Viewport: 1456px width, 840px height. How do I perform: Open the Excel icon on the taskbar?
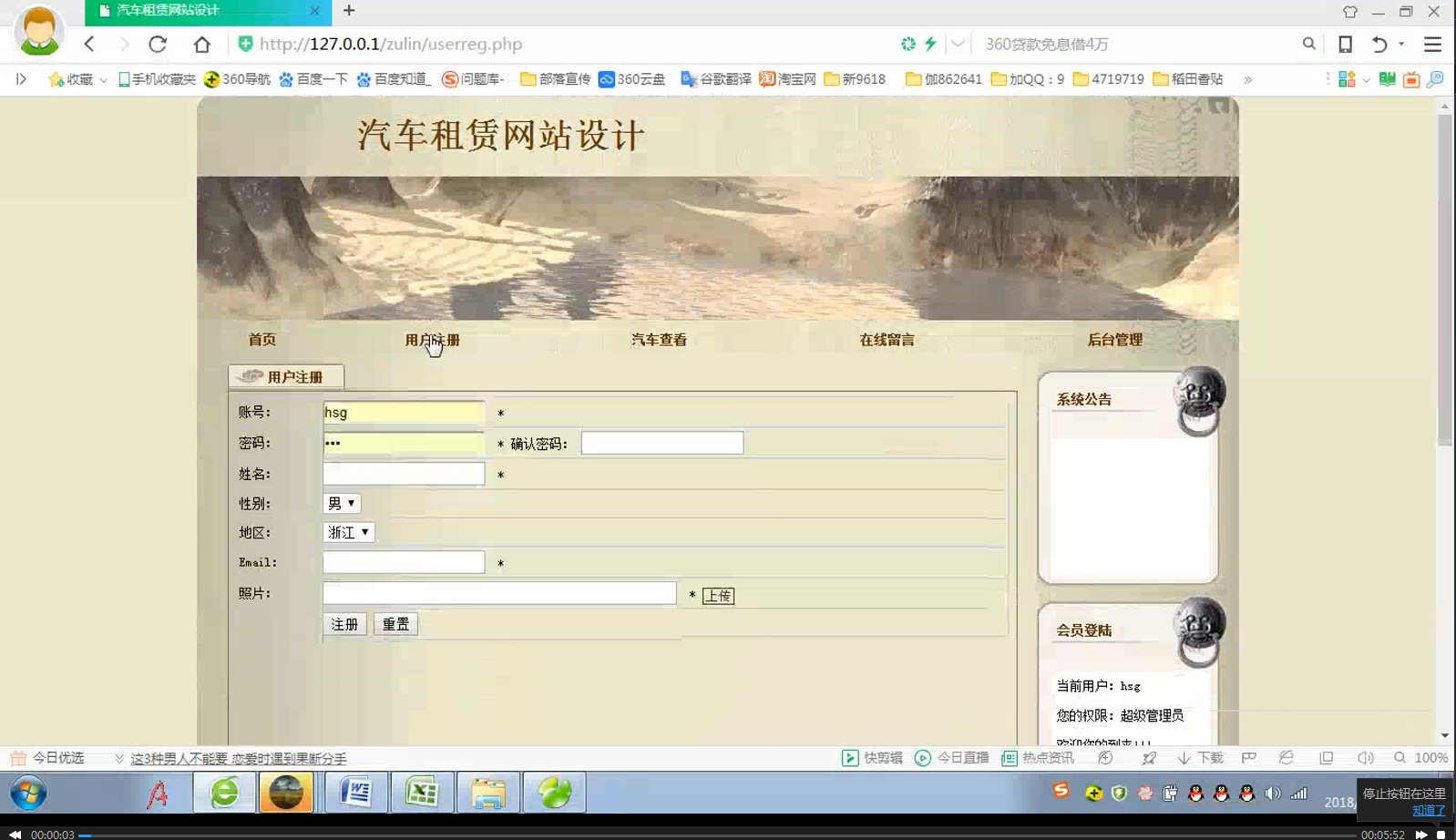coord(422,793)
